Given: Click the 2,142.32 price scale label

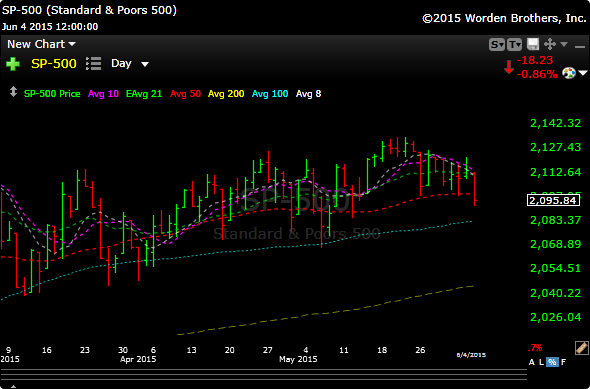Looking at the screenshot, I should coord(555,123).
